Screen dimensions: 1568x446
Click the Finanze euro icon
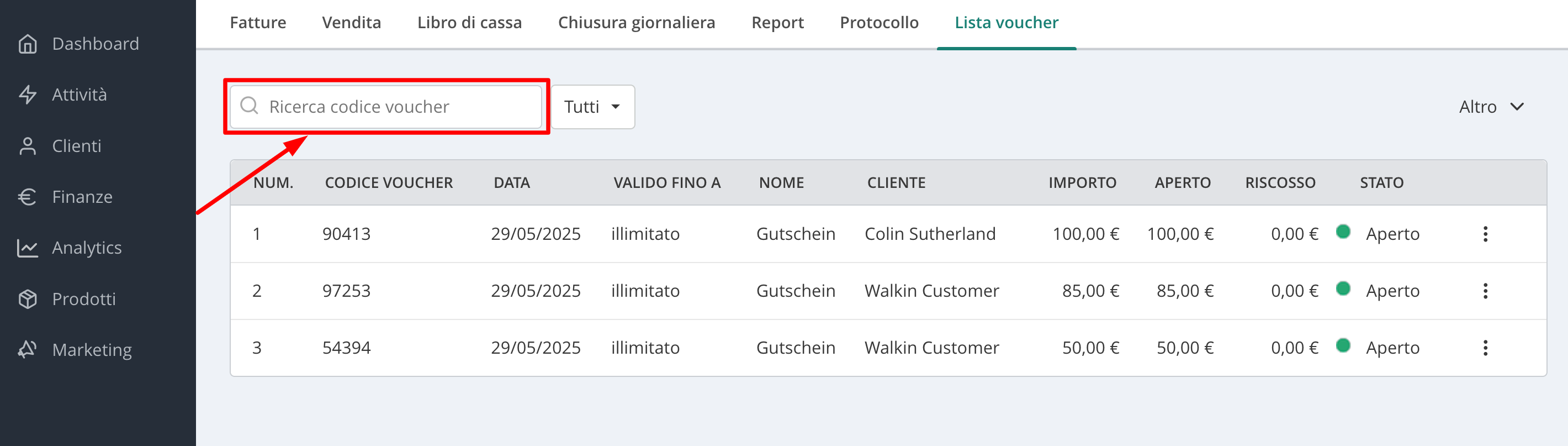(28, 197)
